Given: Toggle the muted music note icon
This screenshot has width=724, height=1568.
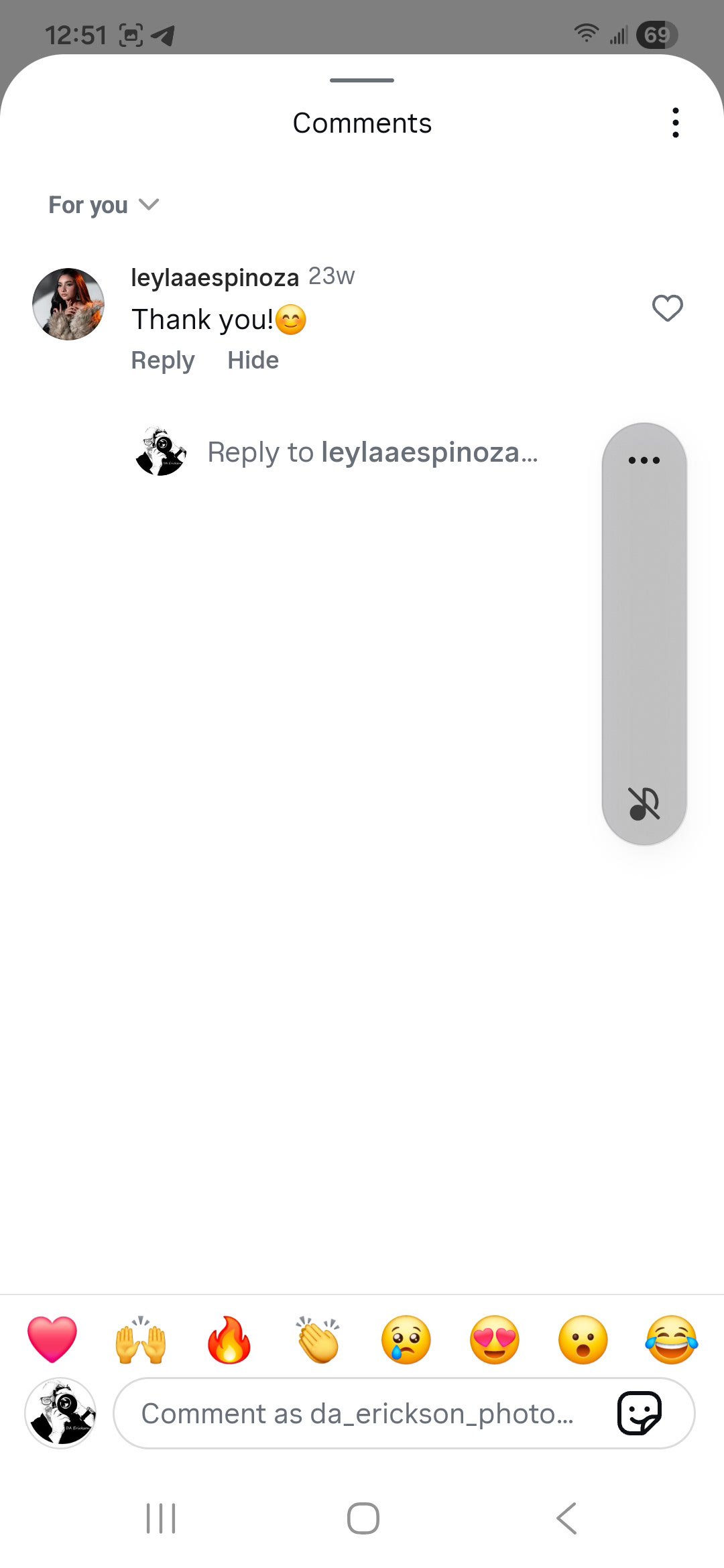Looking at the screenshot, I should coord(644,803).
